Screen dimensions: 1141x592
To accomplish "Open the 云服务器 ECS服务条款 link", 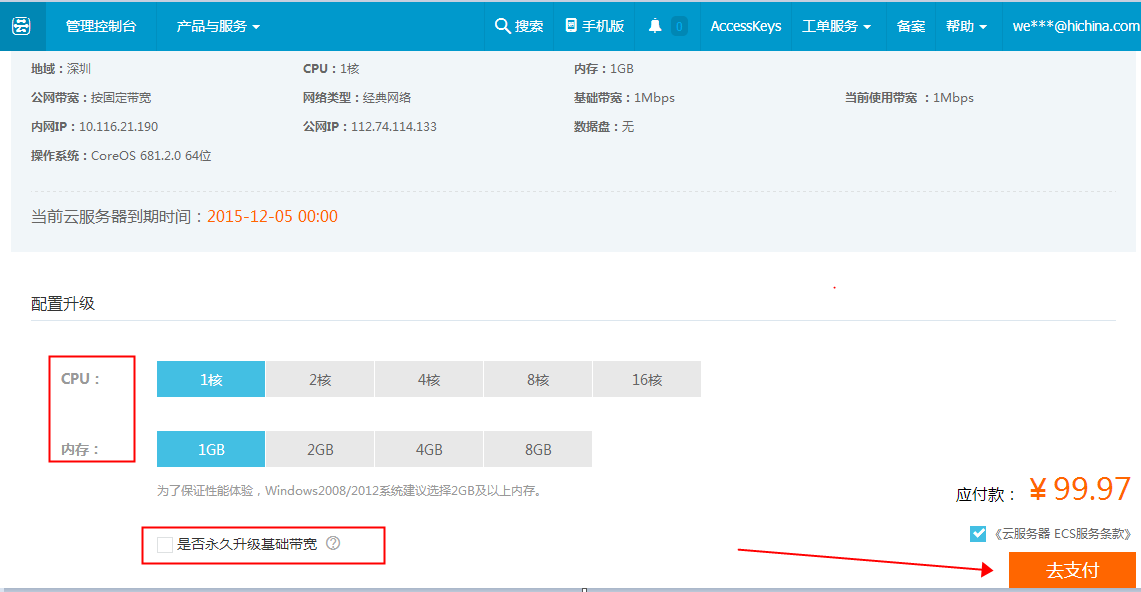I will [1062, 534].
